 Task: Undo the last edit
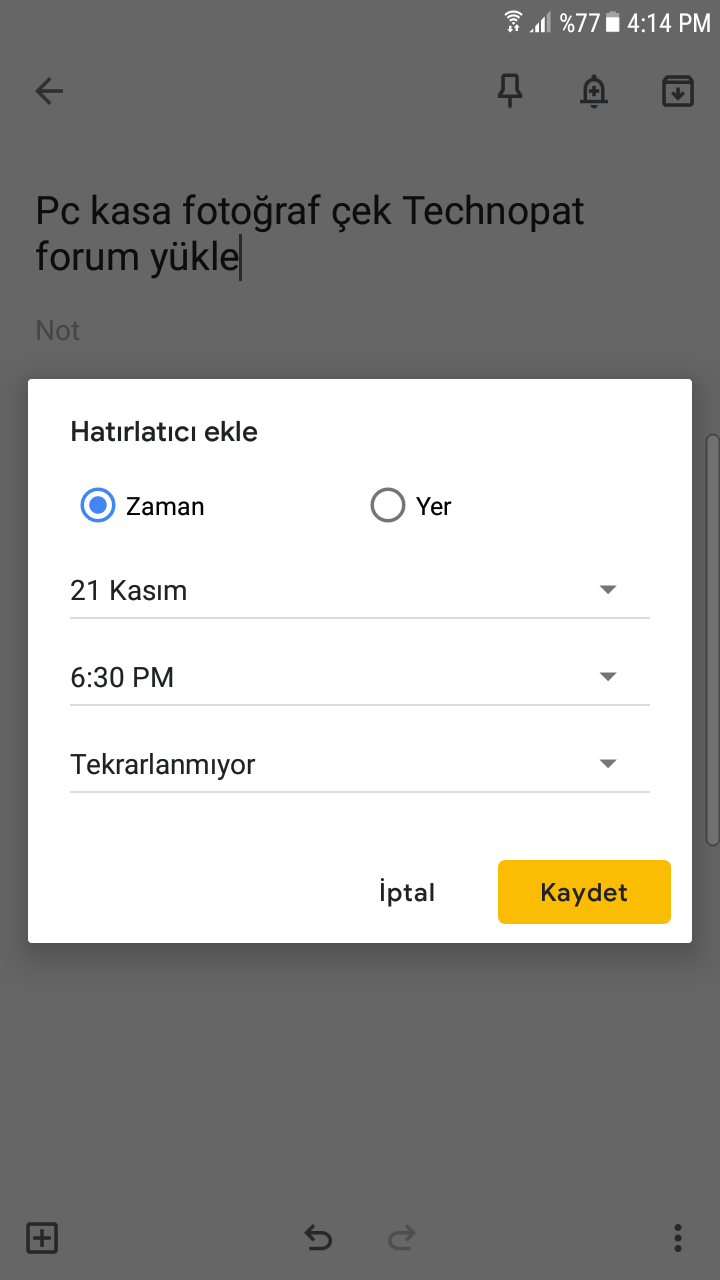click(x=318, y=1238)
